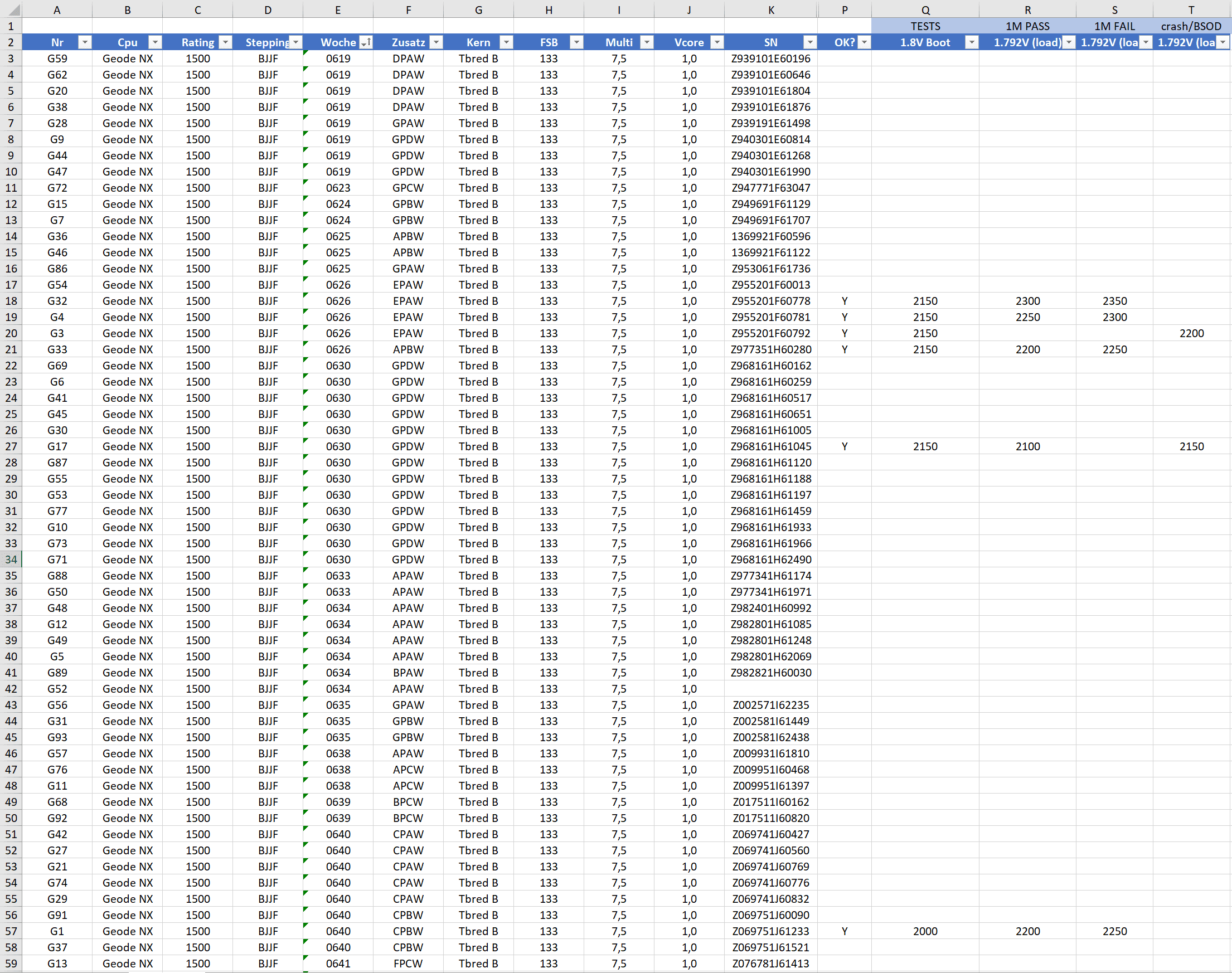Select column P header
The width and height of the screenshot is (1232, 973).
click(x=845, y=9)
